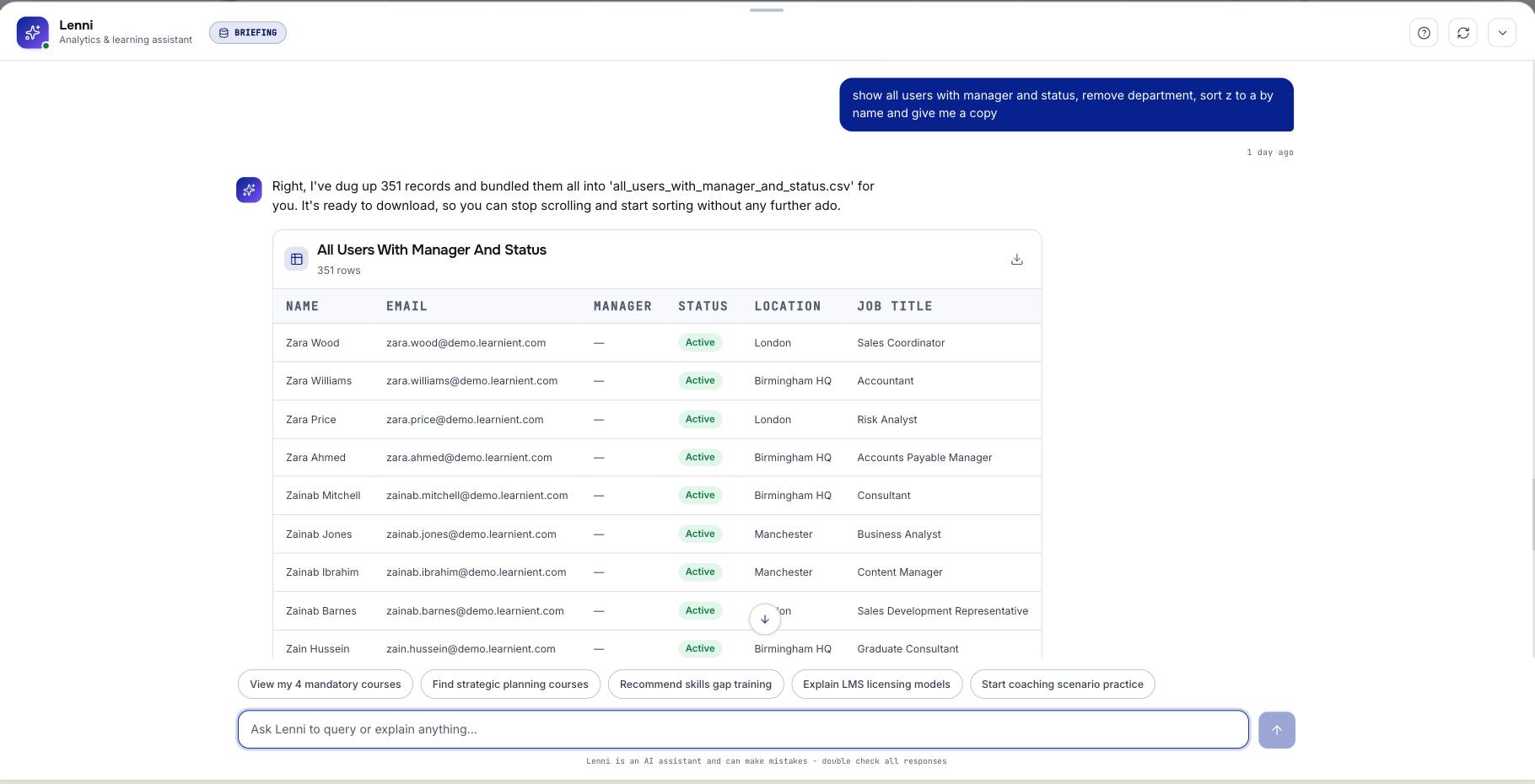
Task: Select the Zain Hussein name cell
Action: pos(317,649)
